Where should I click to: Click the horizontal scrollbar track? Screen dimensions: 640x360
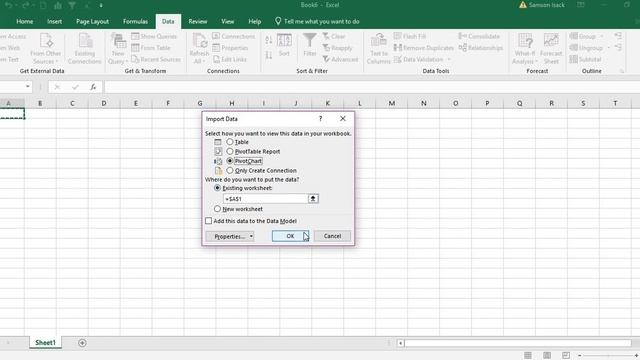518,343
